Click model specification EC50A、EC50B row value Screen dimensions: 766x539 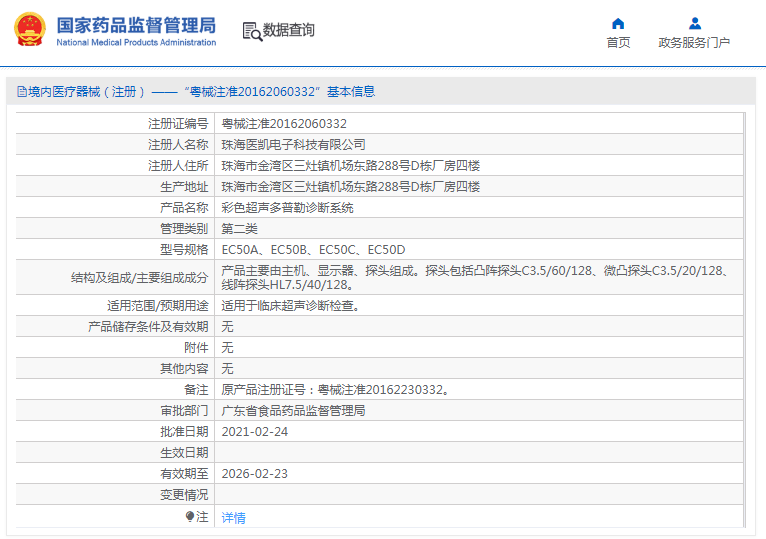click(x=313, y=250)
